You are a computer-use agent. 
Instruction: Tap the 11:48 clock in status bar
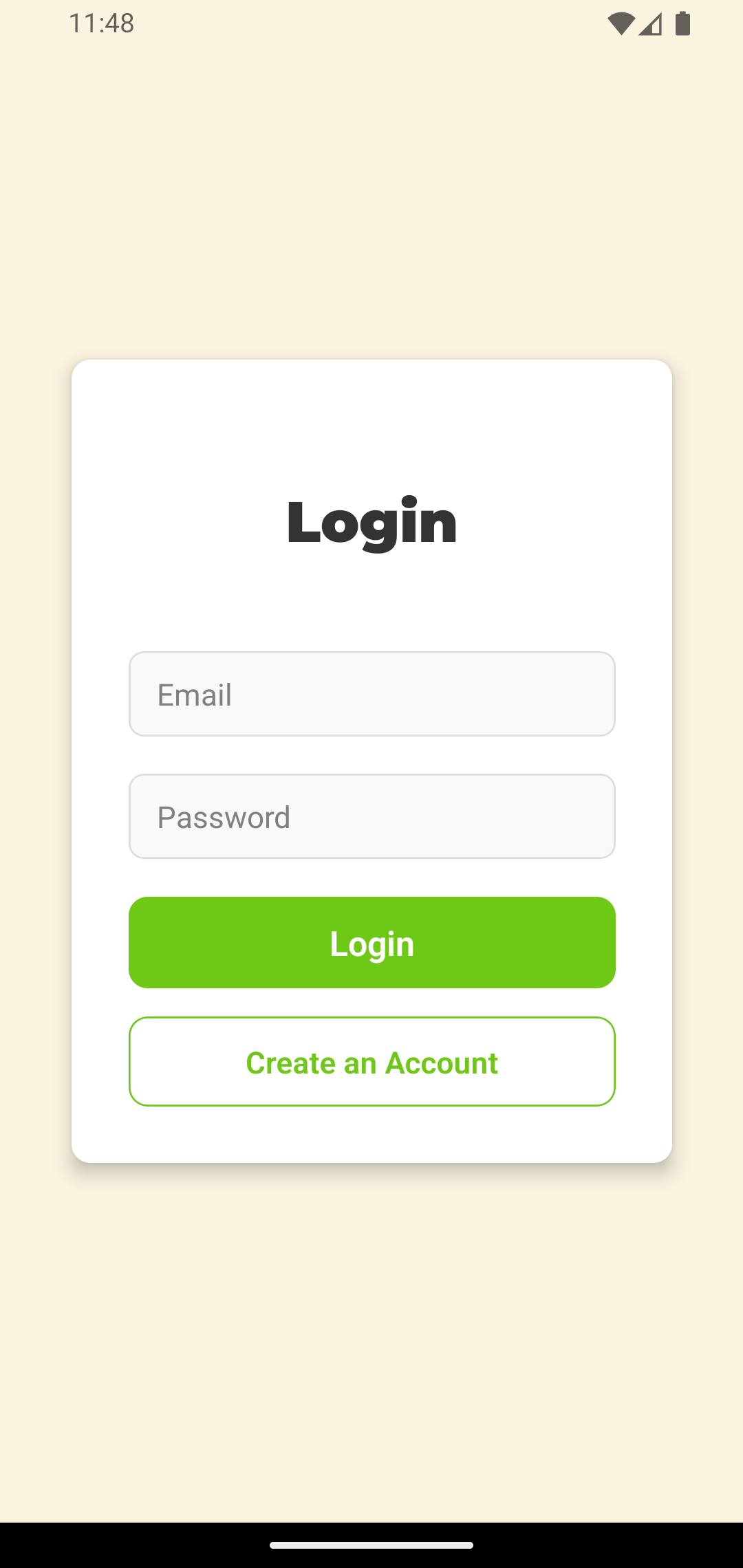101,23
